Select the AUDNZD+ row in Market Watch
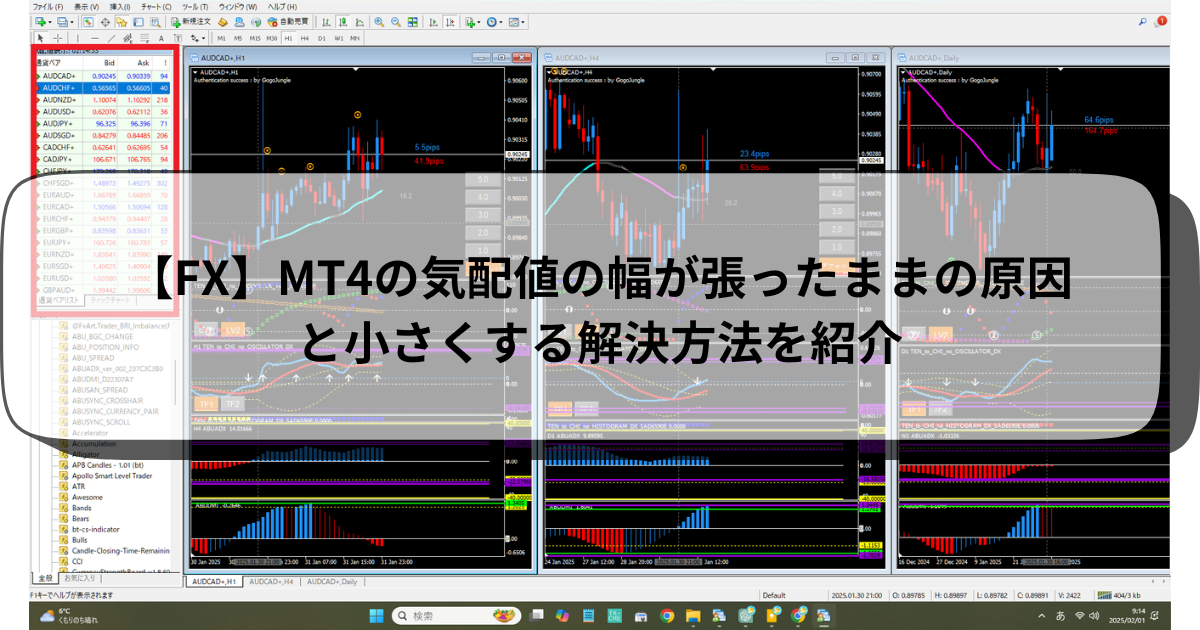The width and height of the screenshot is (1200, 630). [x=104, y=100]
